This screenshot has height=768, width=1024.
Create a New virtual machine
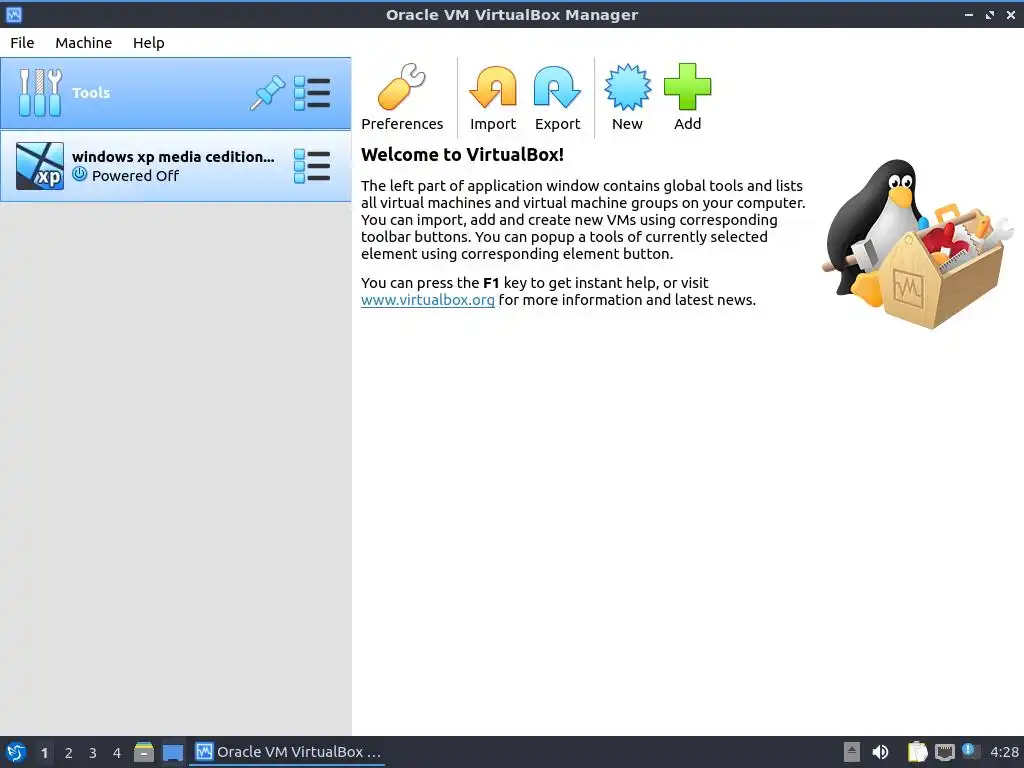click(x=627, y=97)
